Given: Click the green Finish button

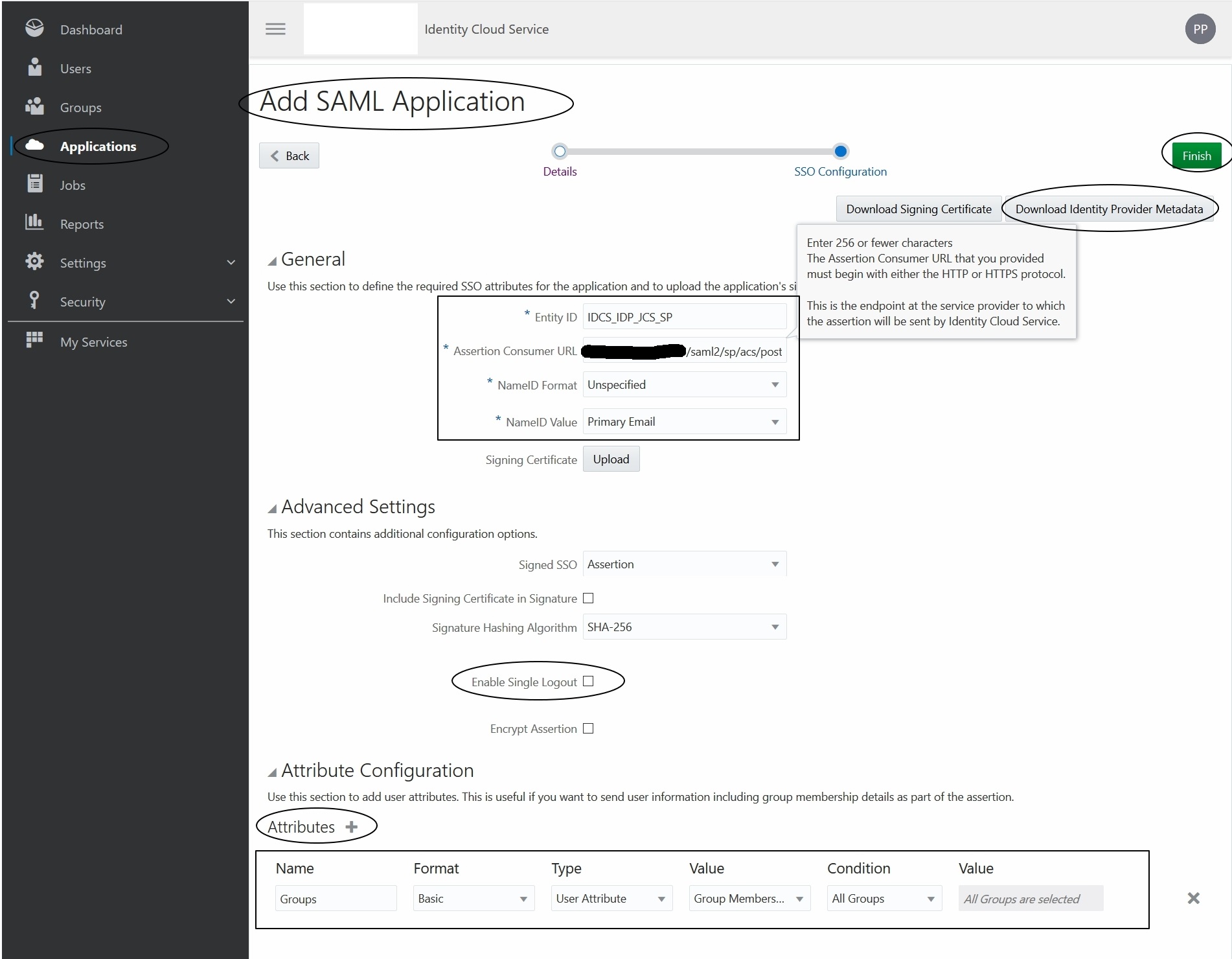Looking at the screenshot, I should click(x=1196, y=156).
